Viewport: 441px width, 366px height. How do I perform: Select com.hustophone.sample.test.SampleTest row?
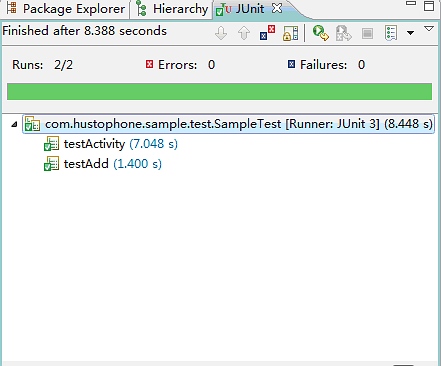(x=228, y=124)
